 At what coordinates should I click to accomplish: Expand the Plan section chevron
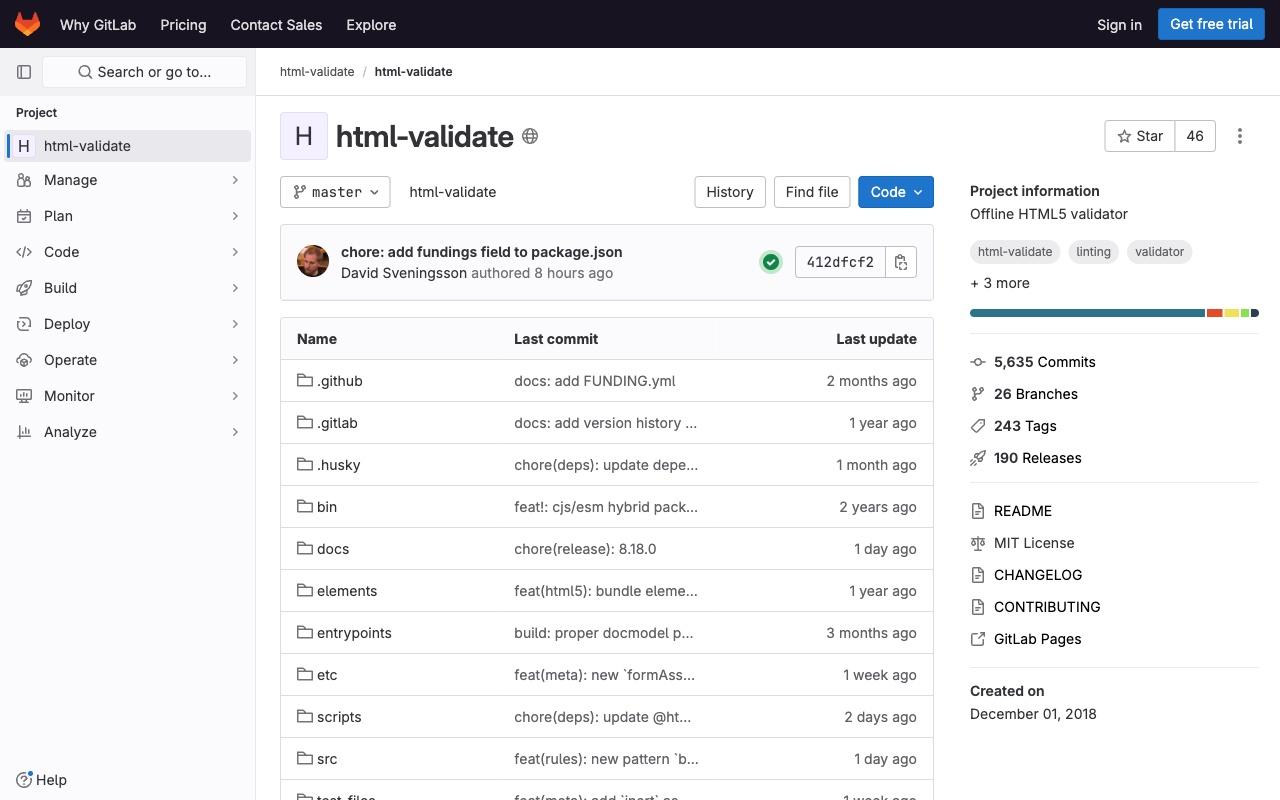(x=235, y=216)
